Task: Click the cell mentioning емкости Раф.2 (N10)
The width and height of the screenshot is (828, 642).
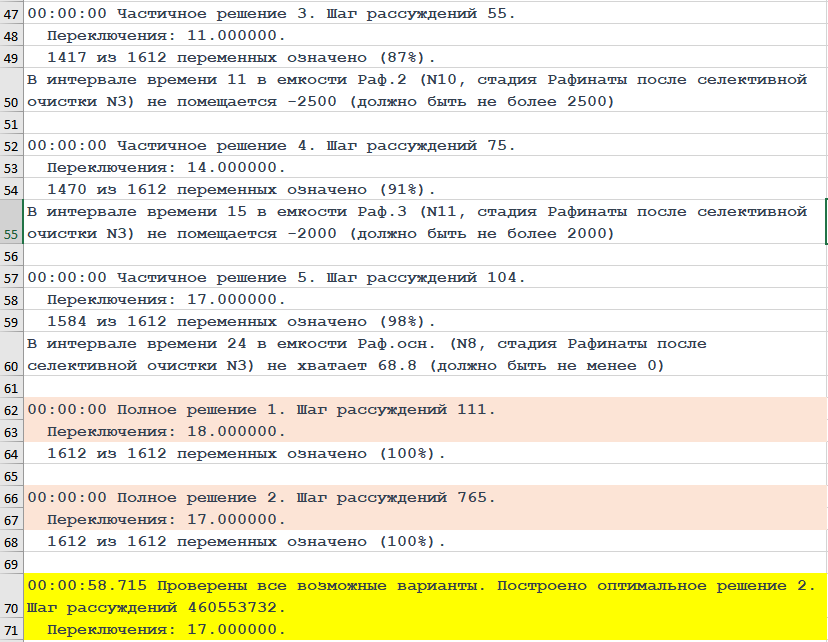Action: (416, 90)
